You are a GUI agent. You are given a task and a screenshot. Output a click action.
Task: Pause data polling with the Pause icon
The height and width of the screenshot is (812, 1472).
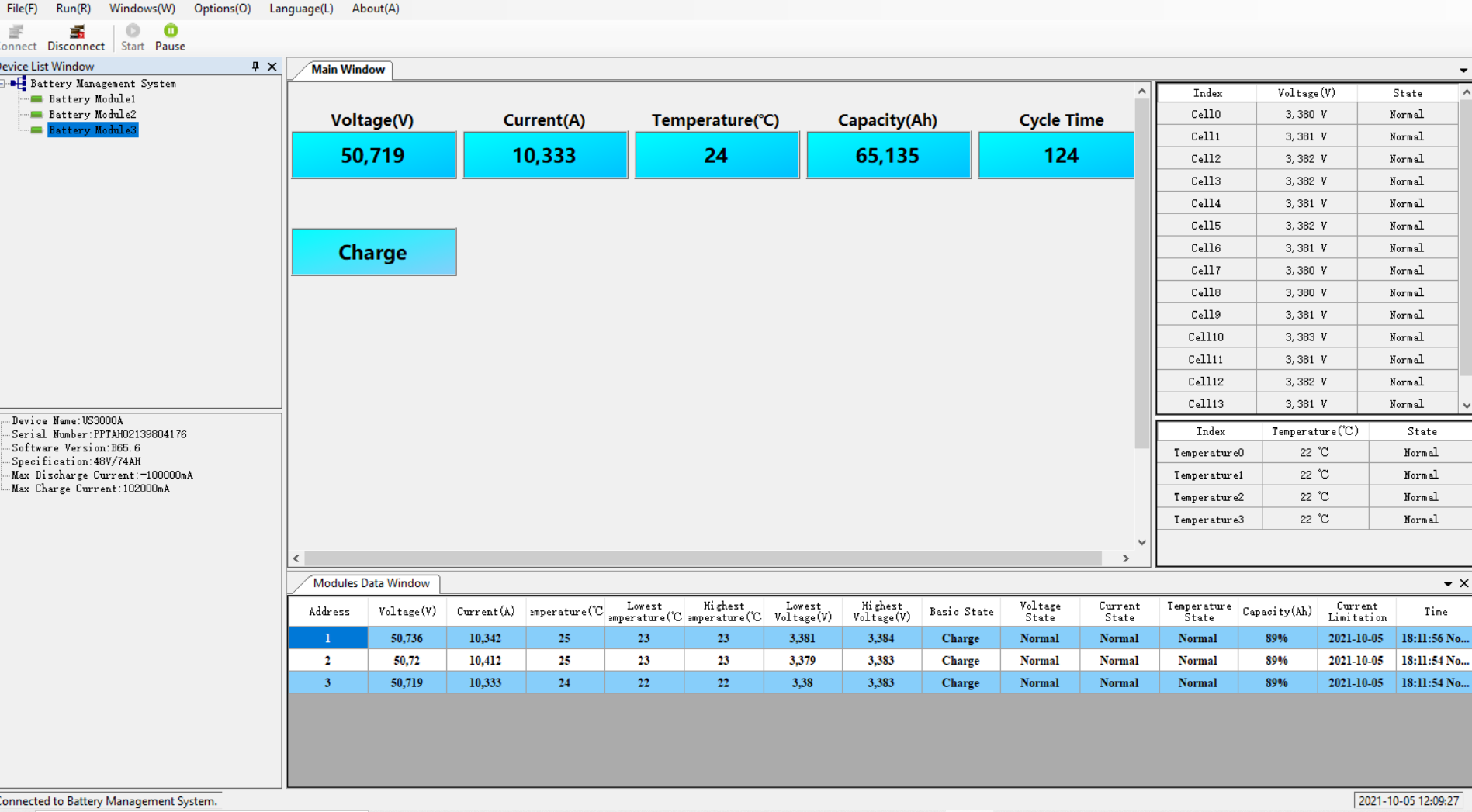(x=171, y=31)
